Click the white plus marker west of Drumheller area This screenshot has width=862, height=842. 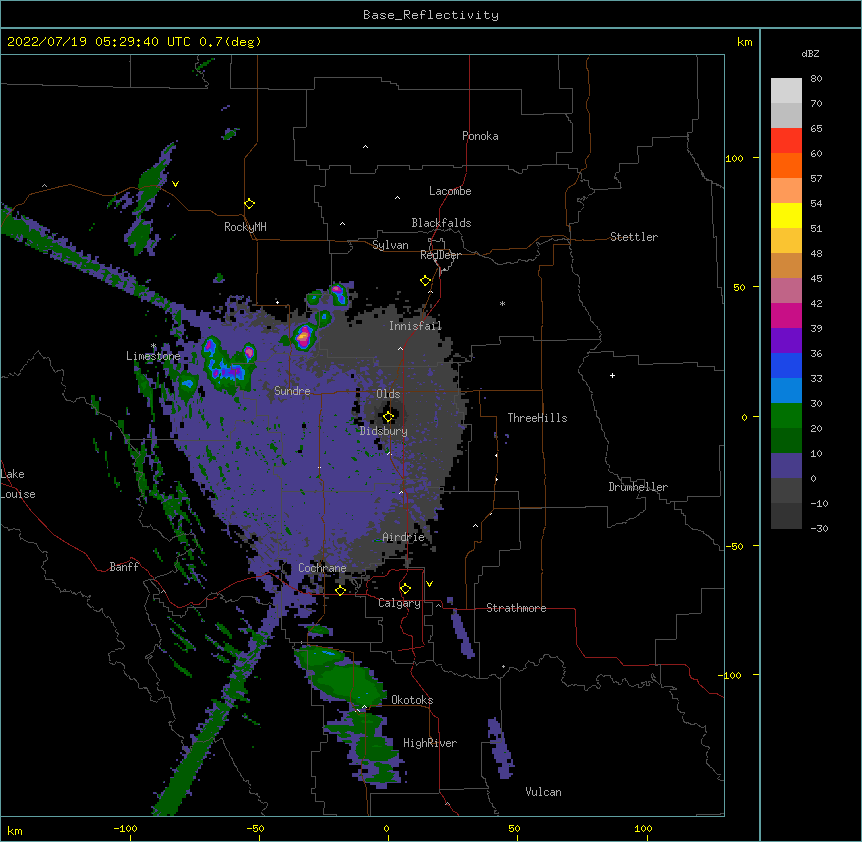(612, 375)
